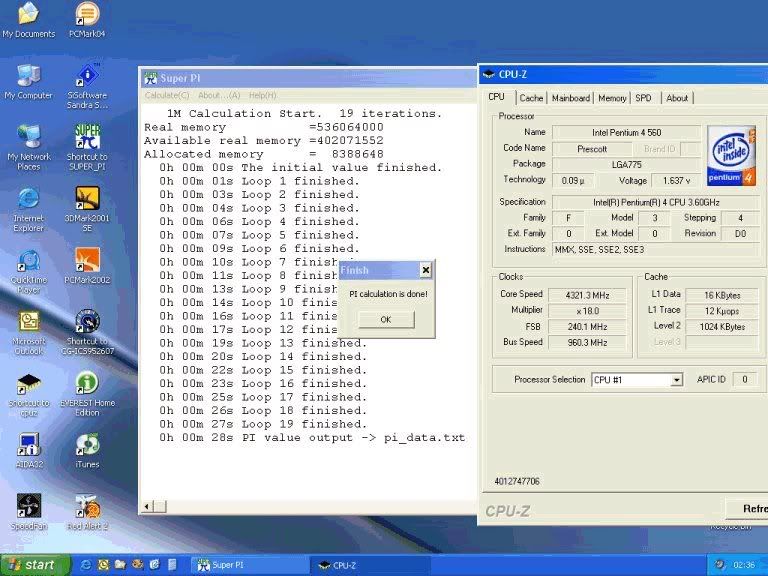Click the FSB value 240.1 MHz
Image resolution: width=768 pixels, height=576 pixels.
click(587, 327)
